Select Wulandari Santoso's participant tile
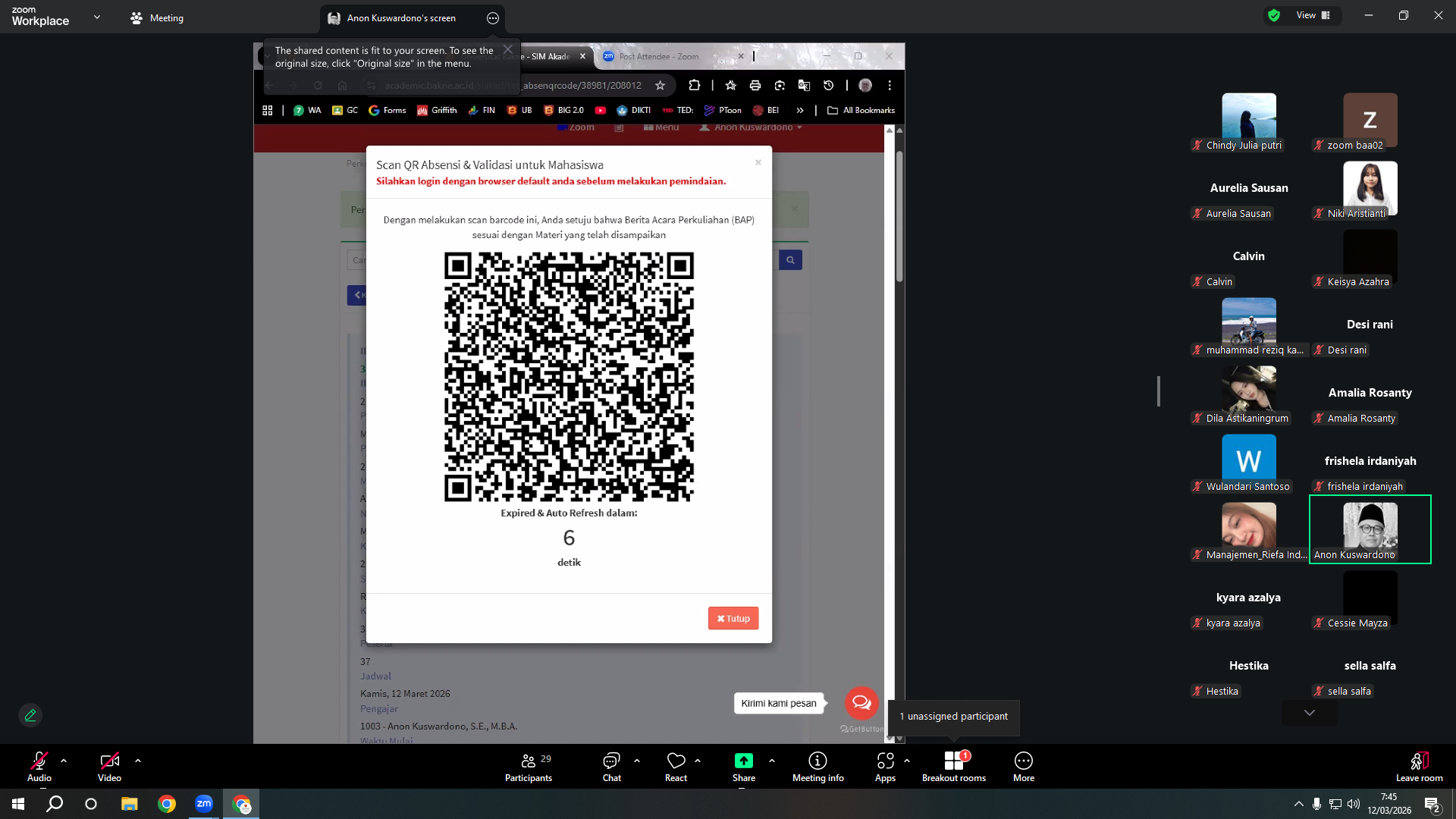This screenshot has width=1456, height=819. coord(1249,461)
